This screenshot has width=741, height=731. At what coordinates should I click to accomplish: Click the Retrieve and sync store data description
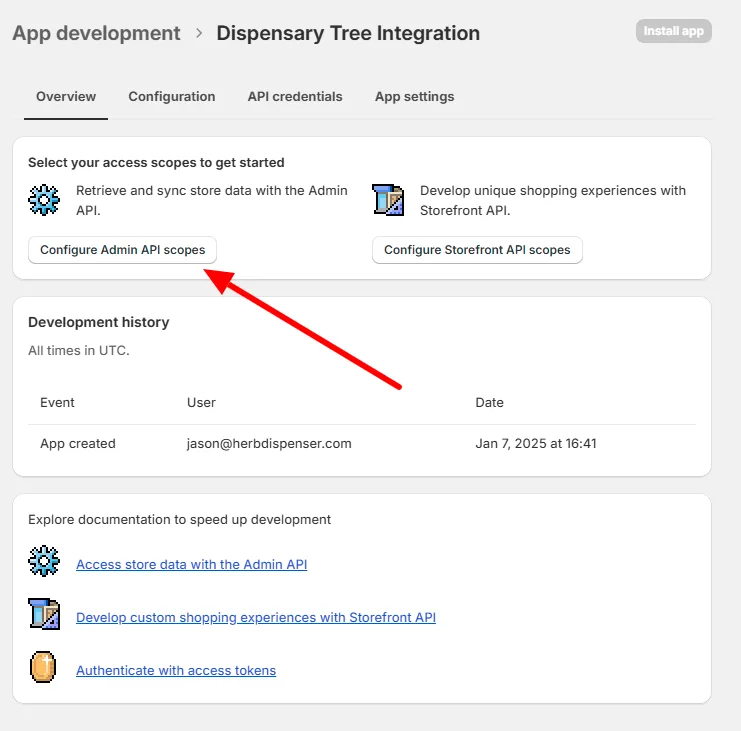(x=212, y=200)
